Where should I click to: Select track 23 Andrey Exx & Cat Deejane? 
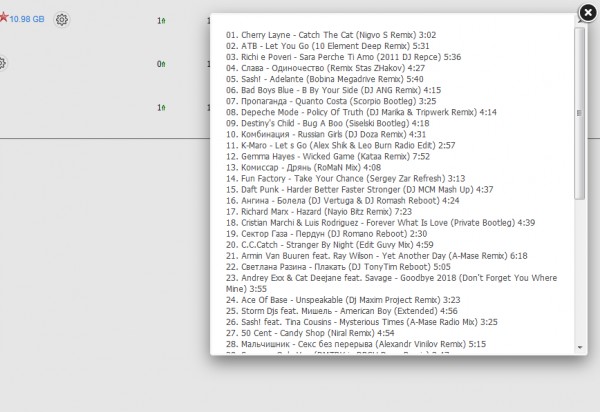pyautogui.click(x=391, y=283)
